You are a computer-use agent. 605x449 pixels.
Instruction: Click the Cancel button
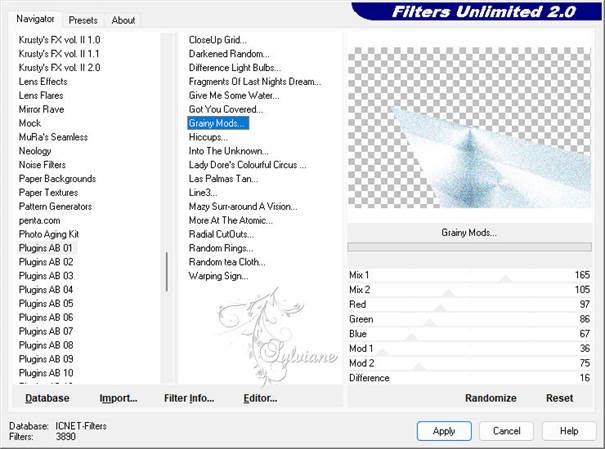point(506,431)
